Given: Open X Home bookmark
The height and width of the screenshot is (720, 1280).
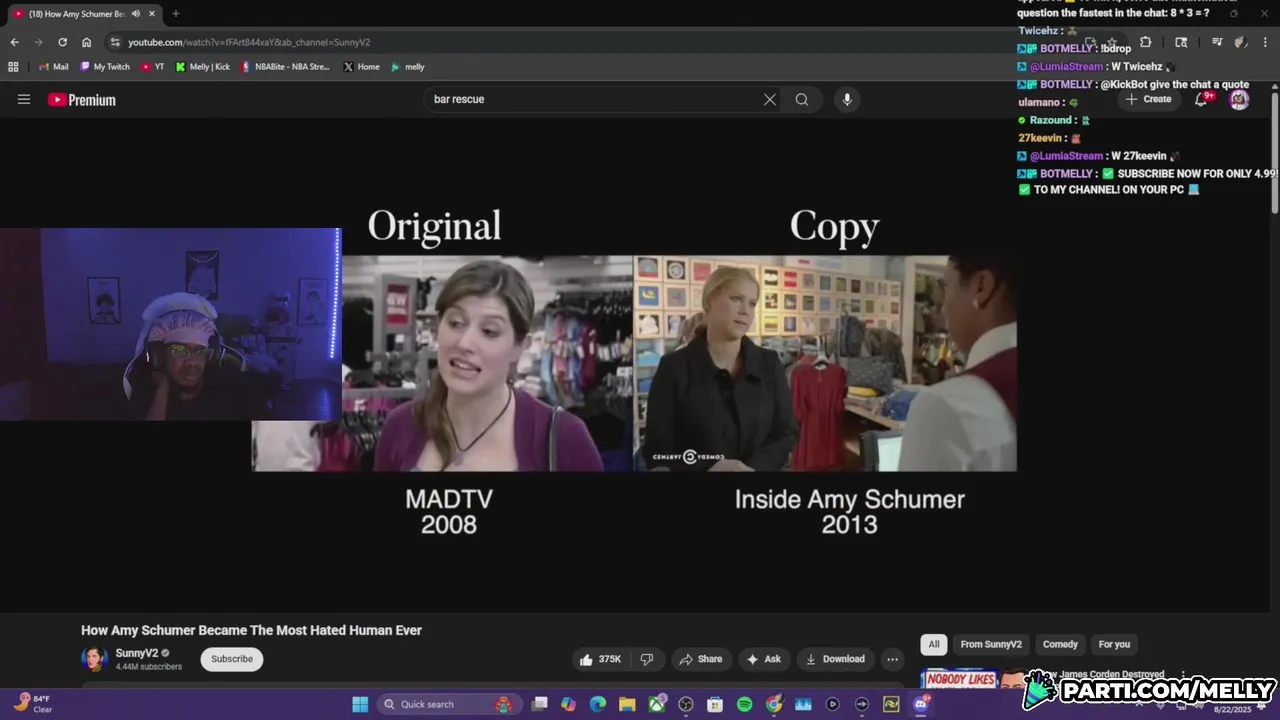Looking at the screenshot, I should coord(361,67).
